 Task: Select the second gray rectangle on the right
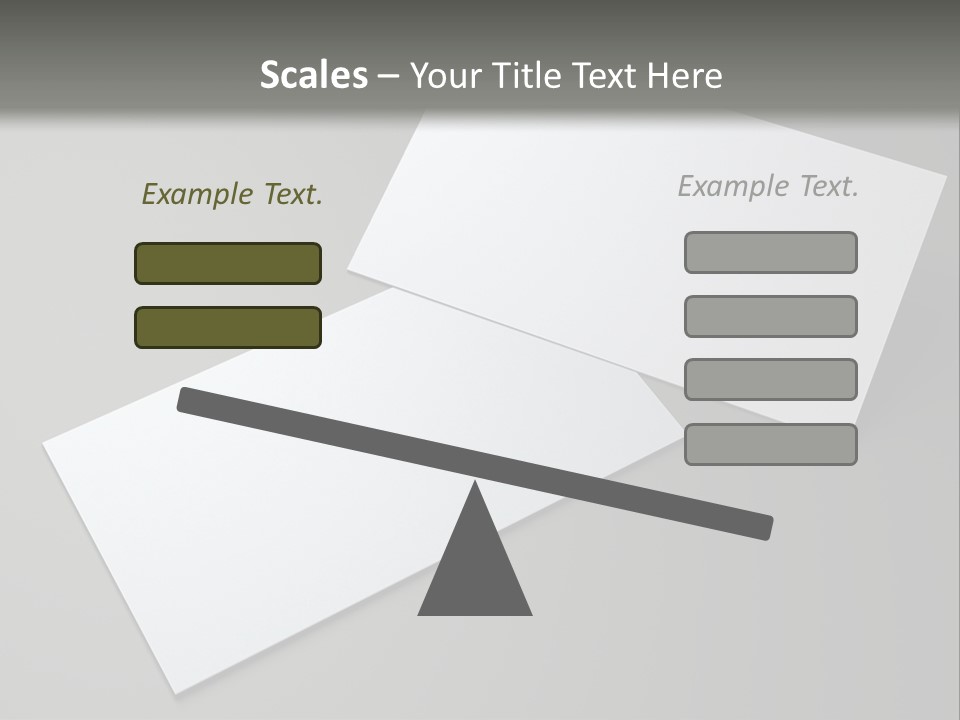[770, 316]
